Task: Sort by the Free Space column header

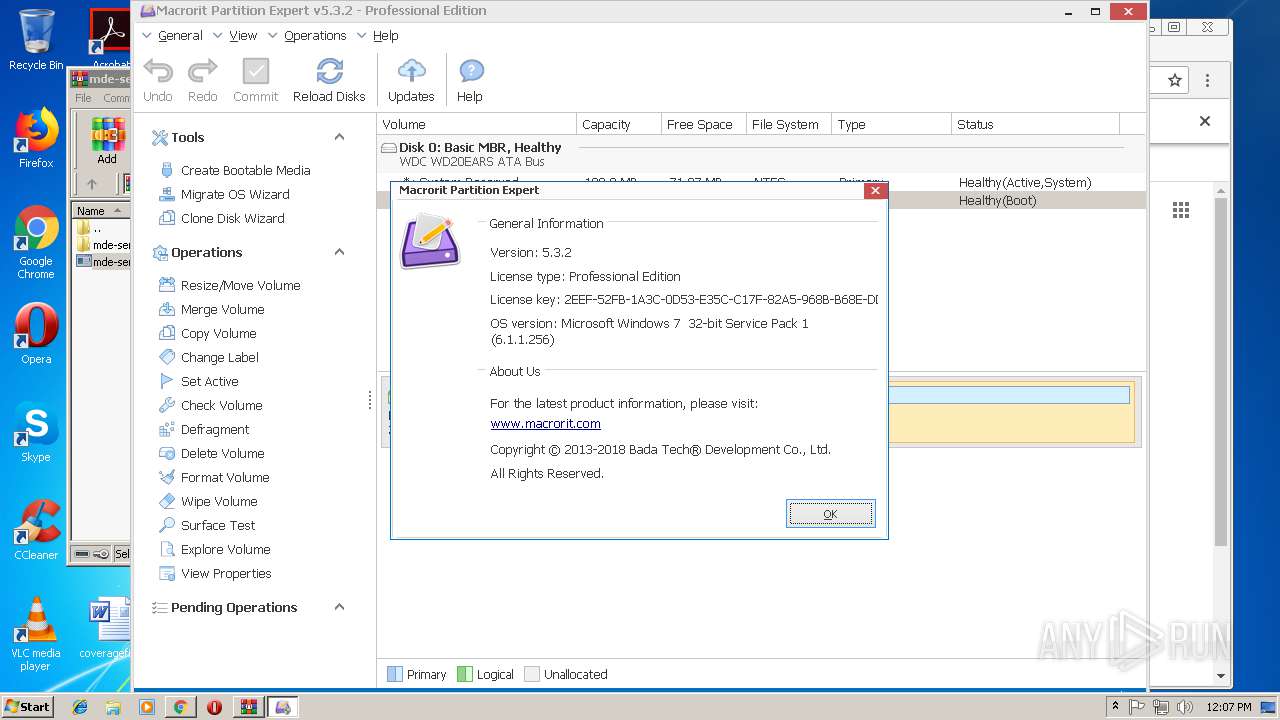Action: 704,124
